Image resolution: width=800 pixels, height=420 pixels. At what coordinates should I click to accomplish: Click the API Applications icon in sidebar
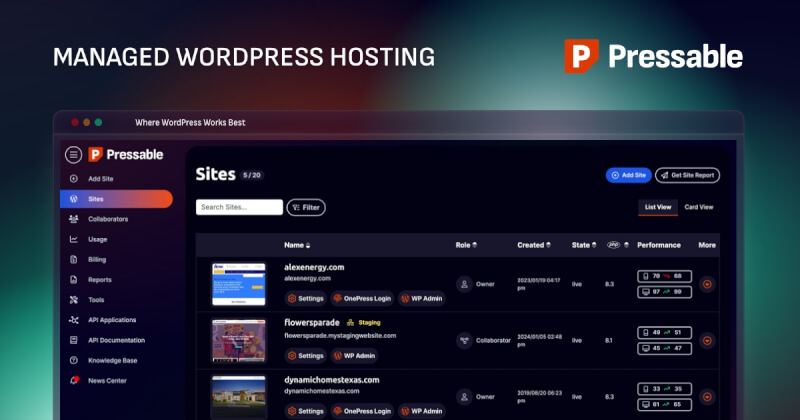[x=73, y=320]
